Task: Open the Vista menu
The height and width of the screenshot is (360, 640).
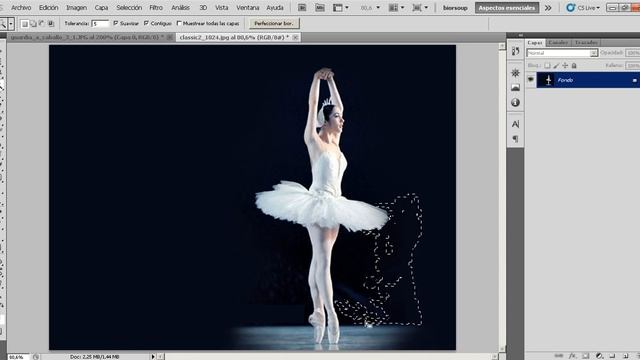Action: pyautogui.click(x=222, y=8)
